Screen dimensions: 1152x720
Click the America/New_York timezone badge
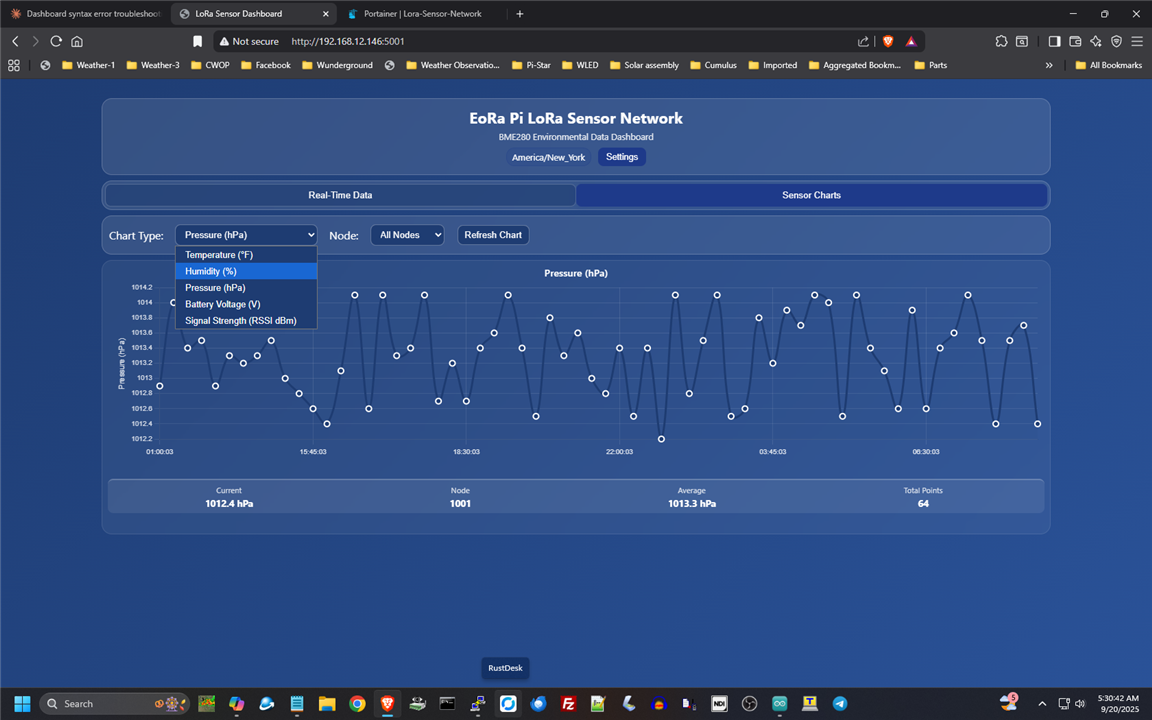[548, 157]
